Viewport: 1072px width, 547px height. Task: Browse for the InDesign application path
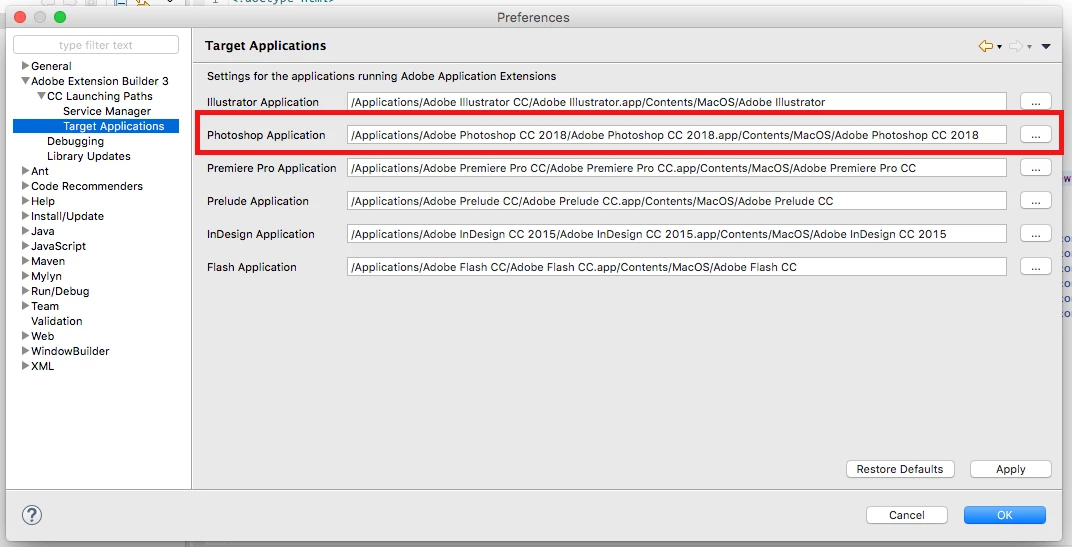click(x=1036, y=234)
